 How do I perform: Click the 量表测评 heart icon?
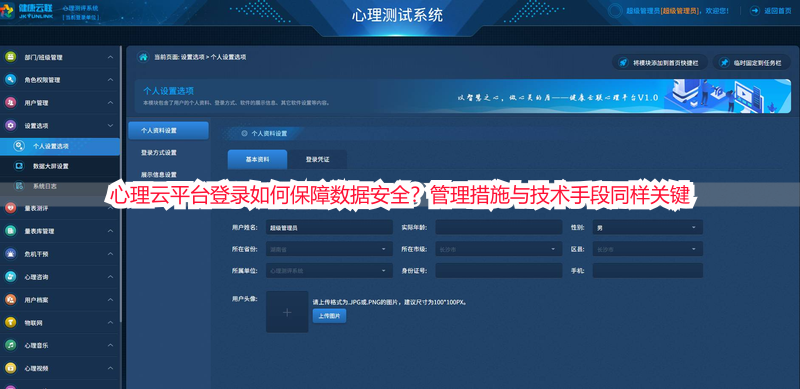coord(10,208)
